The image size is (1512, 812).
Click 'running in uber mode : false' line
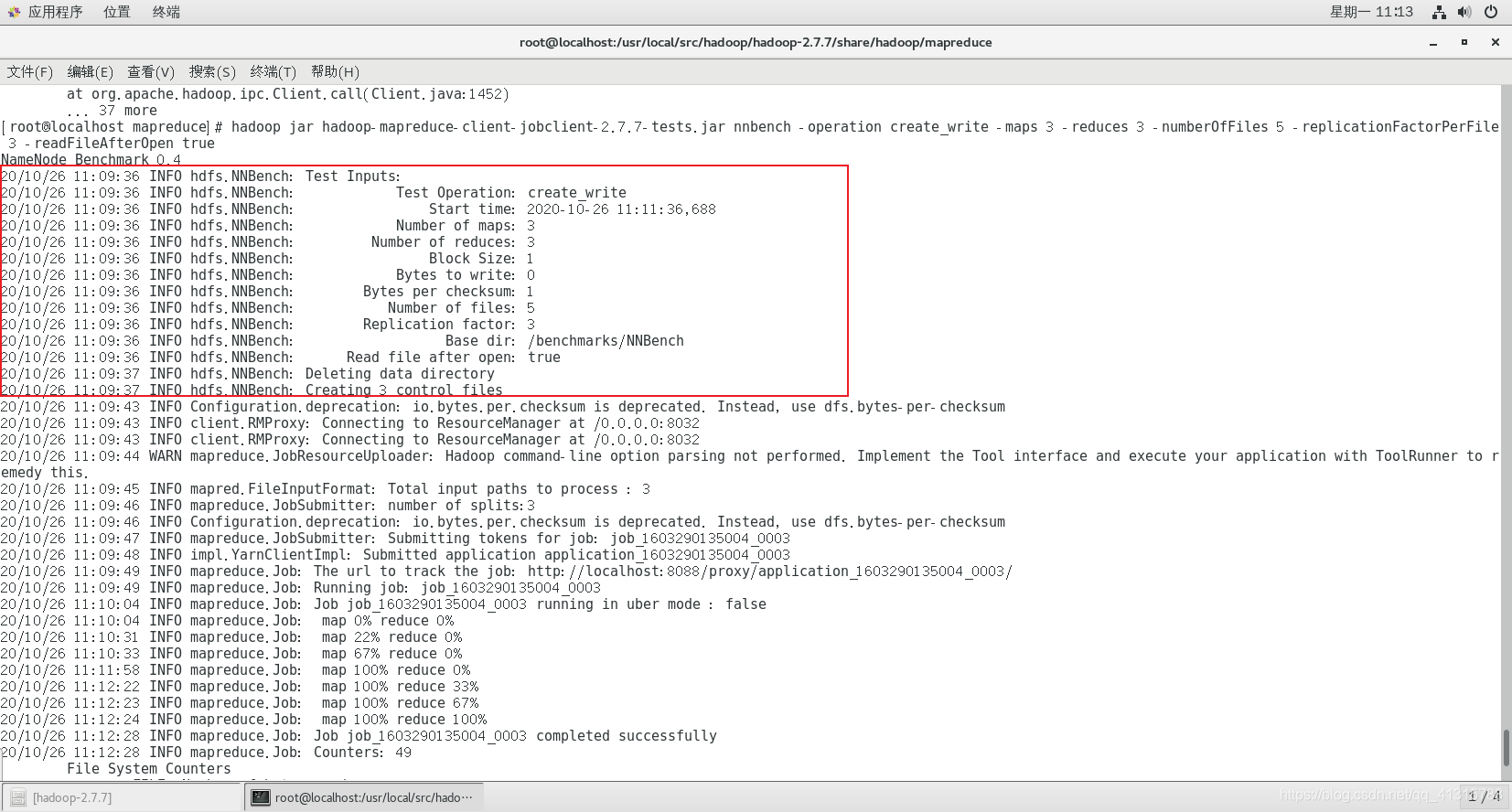pyautogui.click(x=383, y=604)
